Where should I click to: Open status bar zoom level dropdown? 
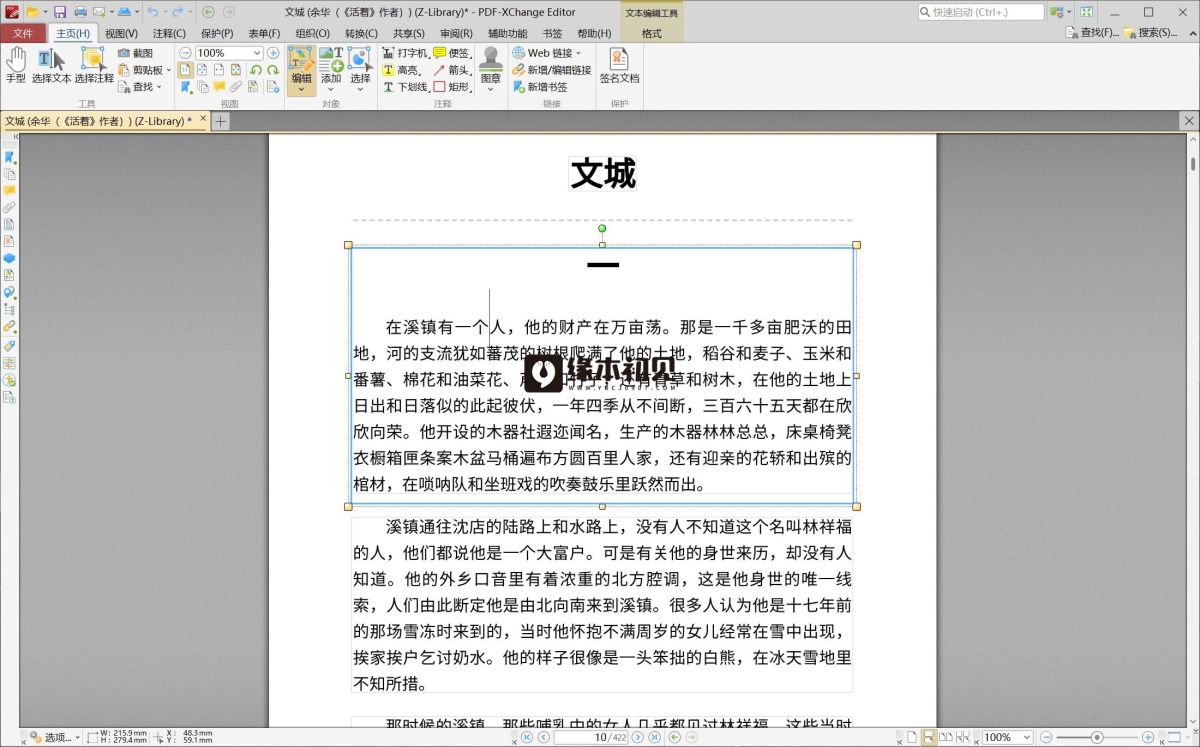pos(1026,737)
